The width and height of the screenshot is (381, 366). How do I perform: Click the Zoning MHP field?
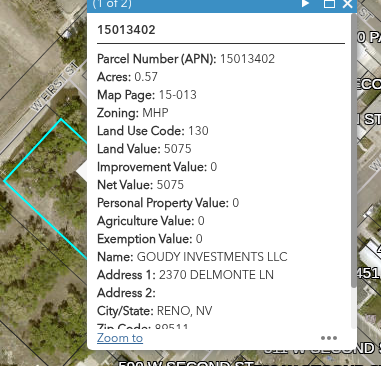tap(133, 113)
